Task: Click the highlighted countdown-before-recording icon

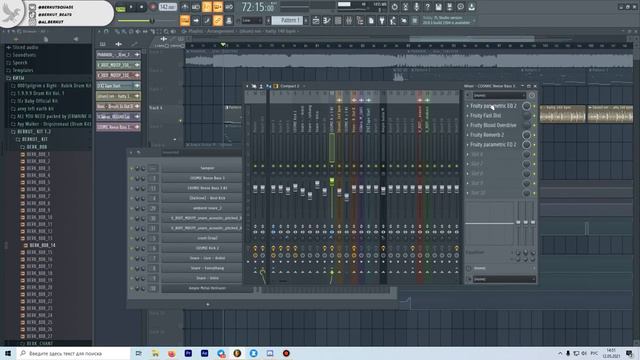Action: (207, 7)
